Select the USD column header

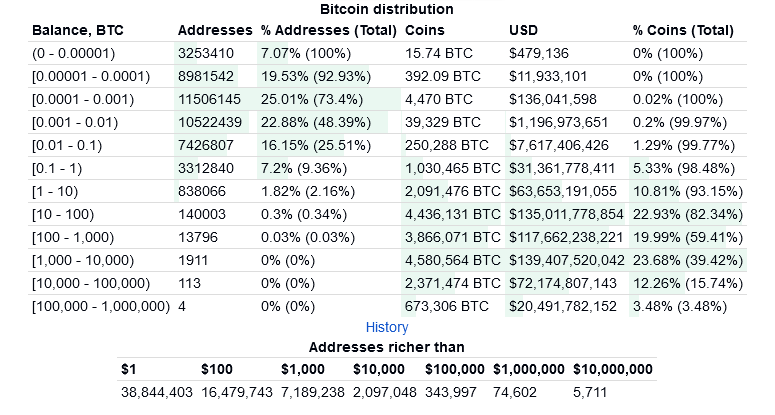pyautogui.click(x=523, y=30)
